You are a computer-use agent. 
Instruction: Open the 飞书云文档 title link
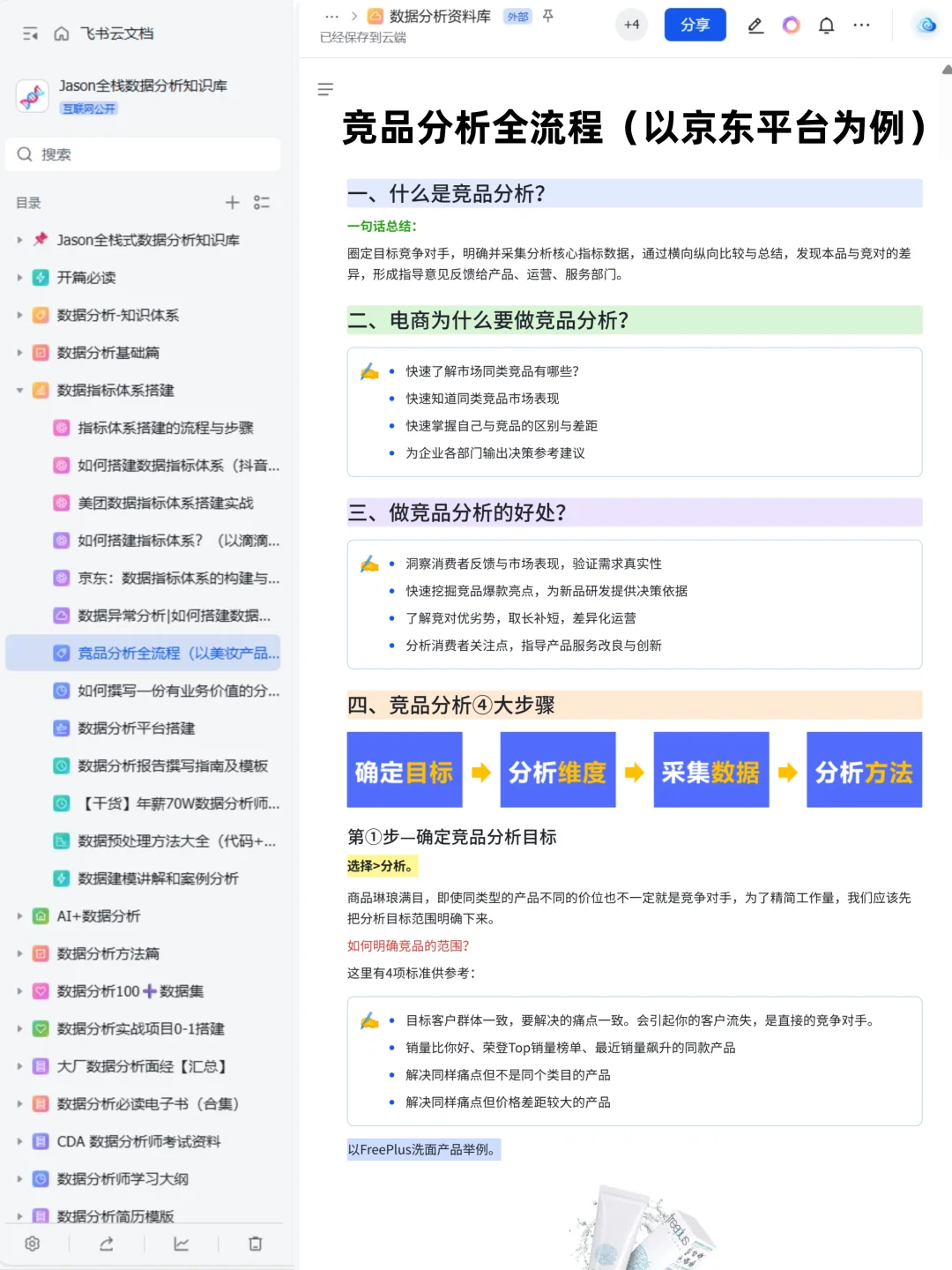coord(116,34)
